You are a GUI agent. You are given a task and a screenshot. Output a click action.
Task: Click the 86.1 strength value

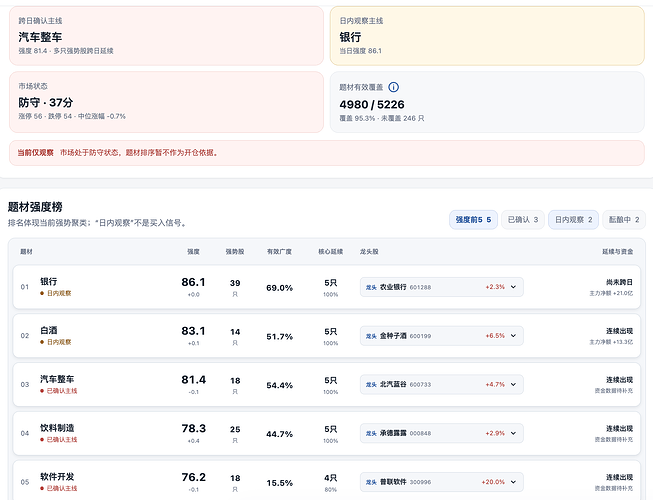click(x=193, y=282)
